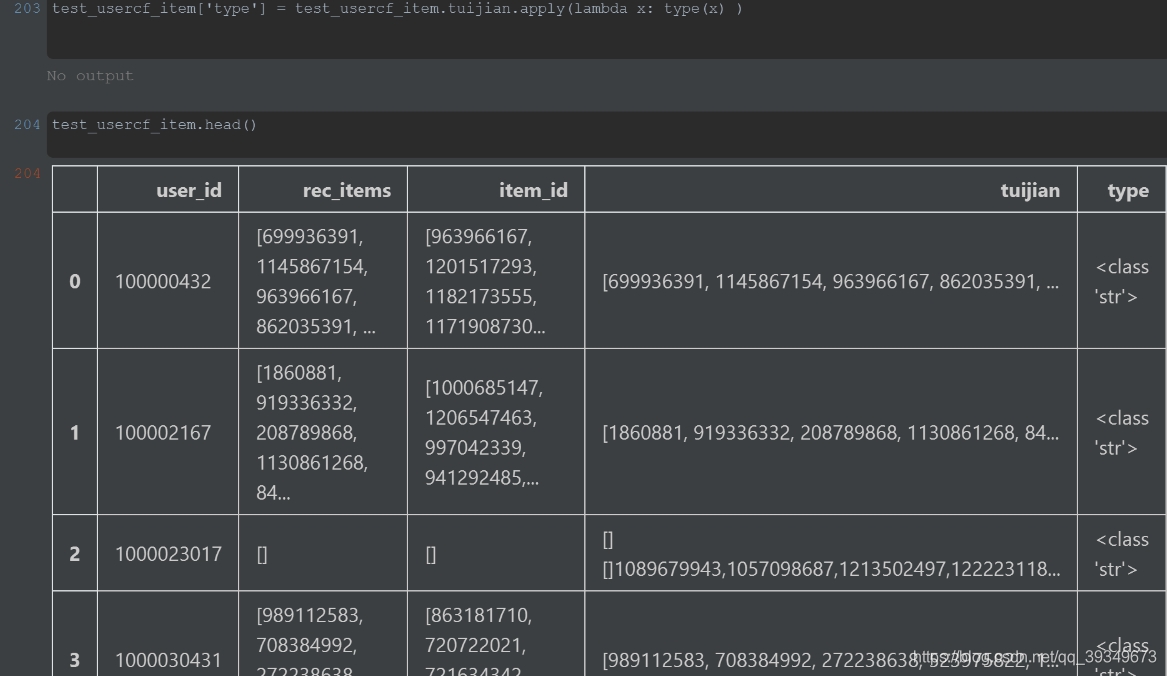Click rec_items cell starting with 989112583
The height and width of the screenshot is (676, 1167).
click(x=322, y=634)
